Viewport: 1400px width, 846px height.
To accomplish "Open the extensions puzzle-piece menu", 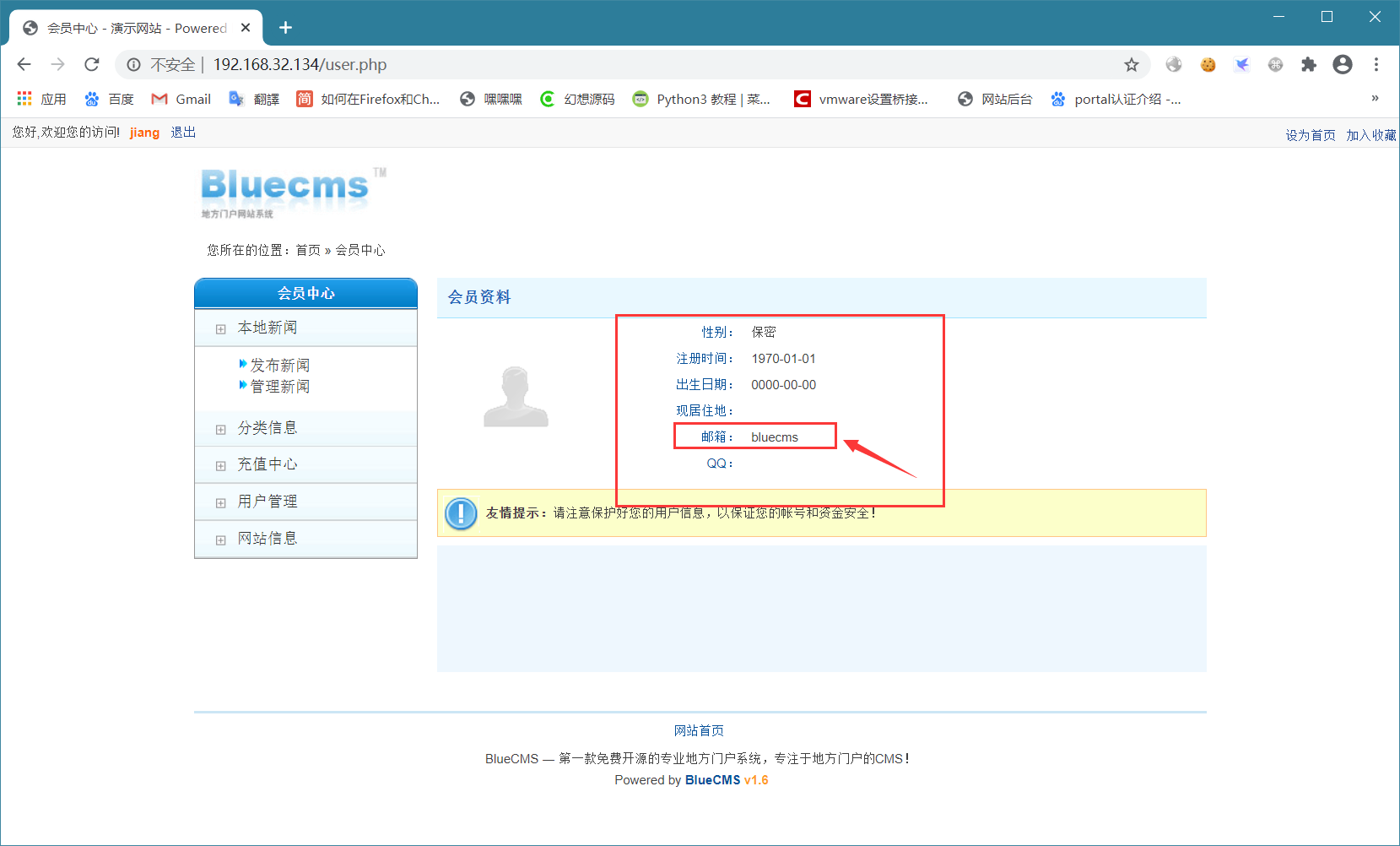I will pos(1309,64).
